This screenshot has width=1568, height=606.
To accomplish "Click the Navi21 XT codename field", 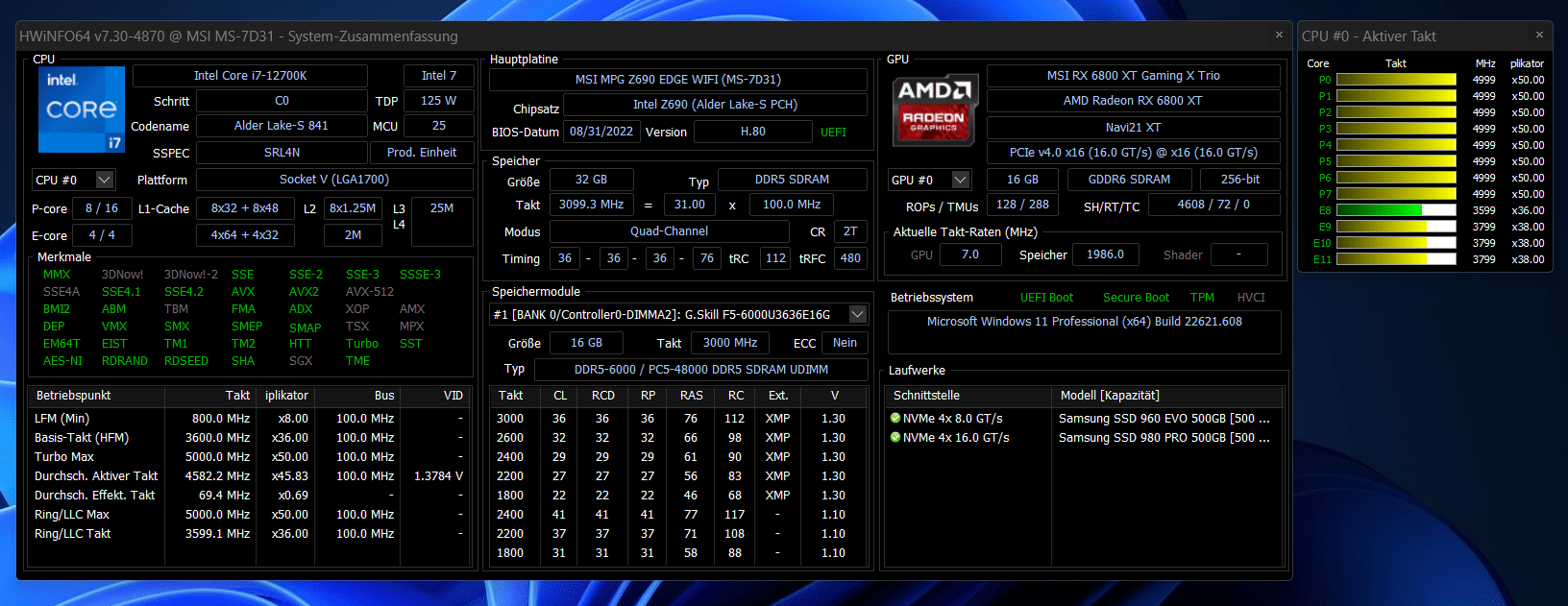I will pos(1133,128).
